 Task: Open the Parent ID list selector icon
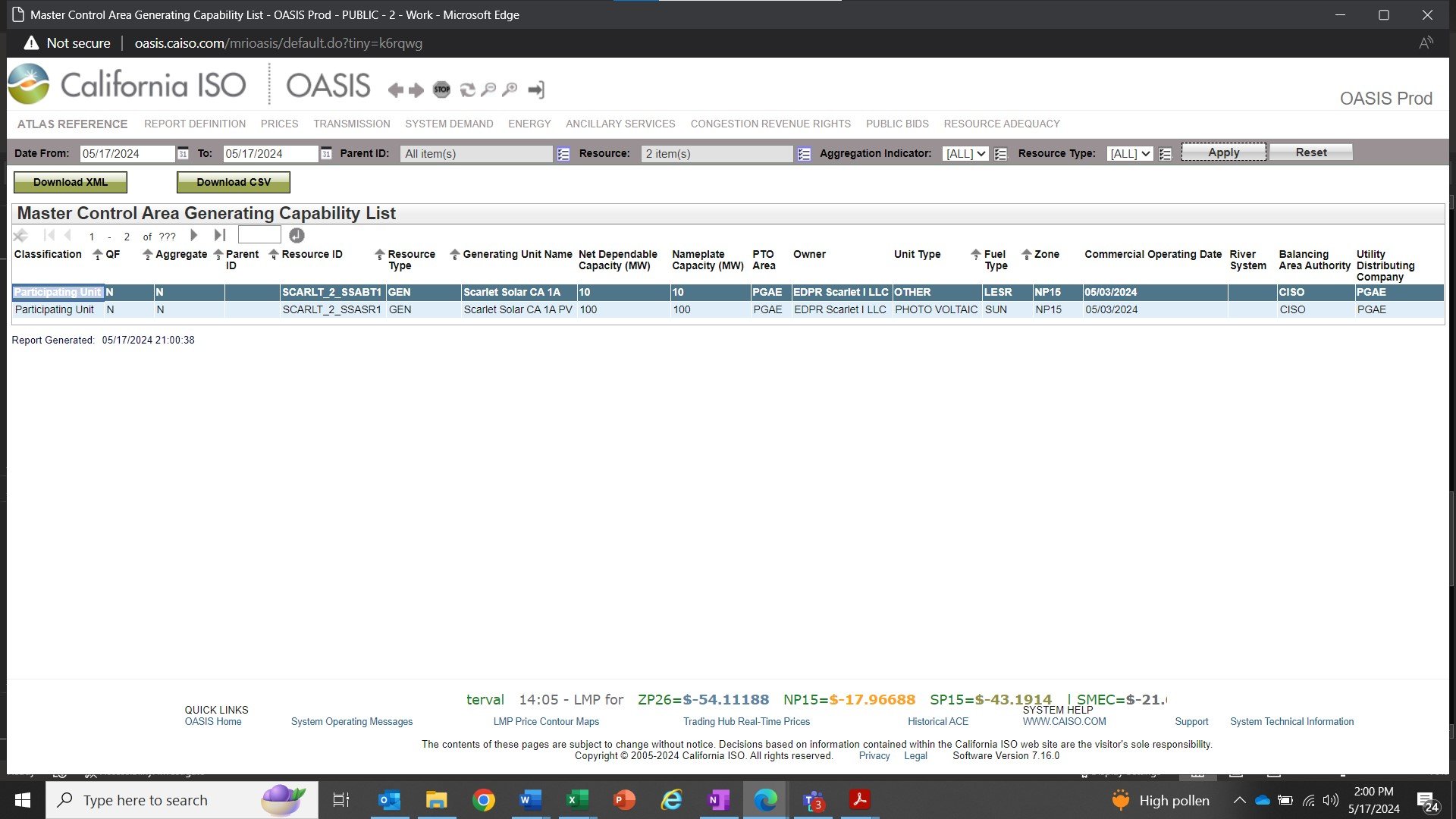[x=563, y=154]
